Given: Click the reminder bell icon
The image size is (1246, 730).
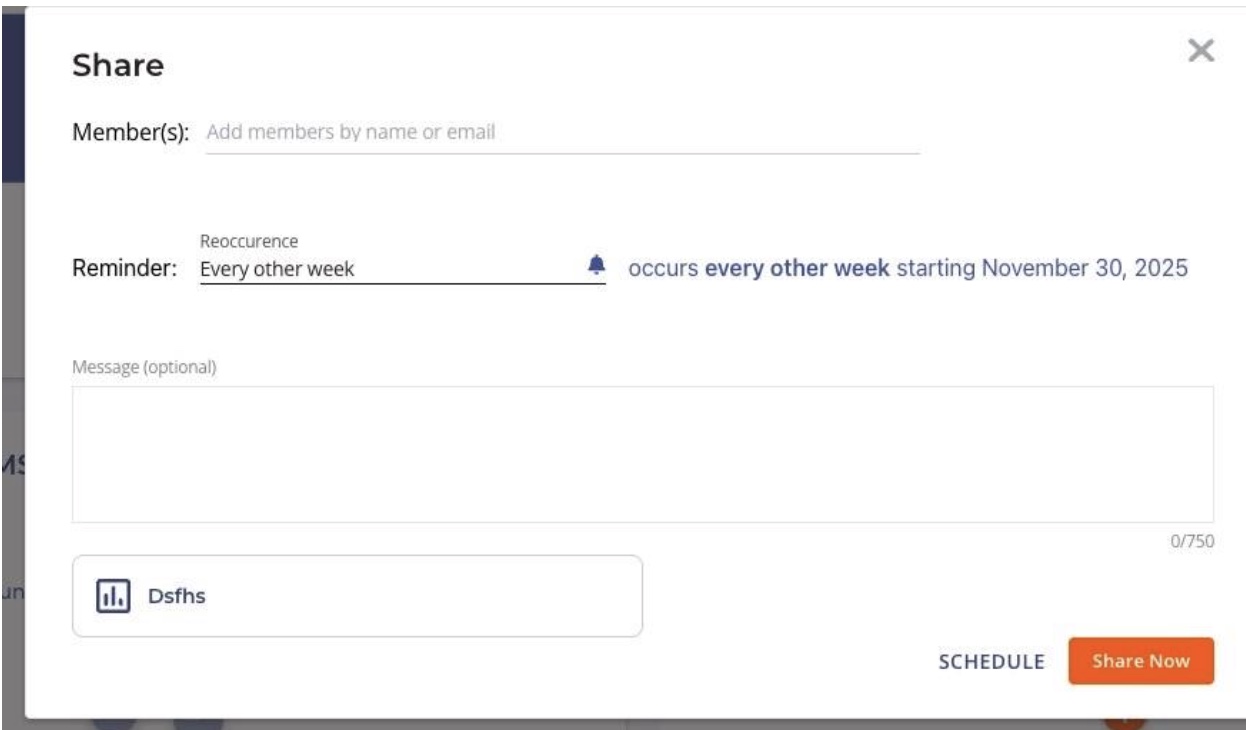Looking at the screenshot, I should coord(596,265).
